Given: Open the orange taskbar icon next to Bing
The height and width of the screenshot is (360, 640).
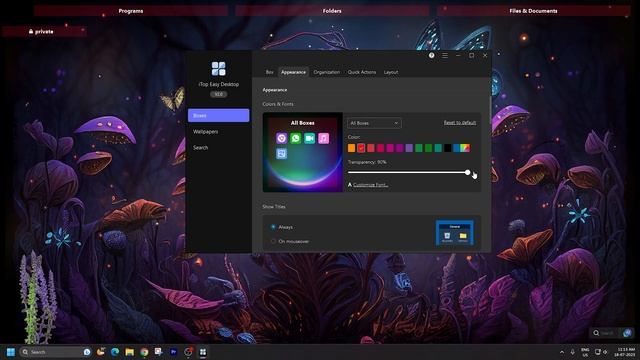Looking at the screenshot, I should tap(100, 352).
